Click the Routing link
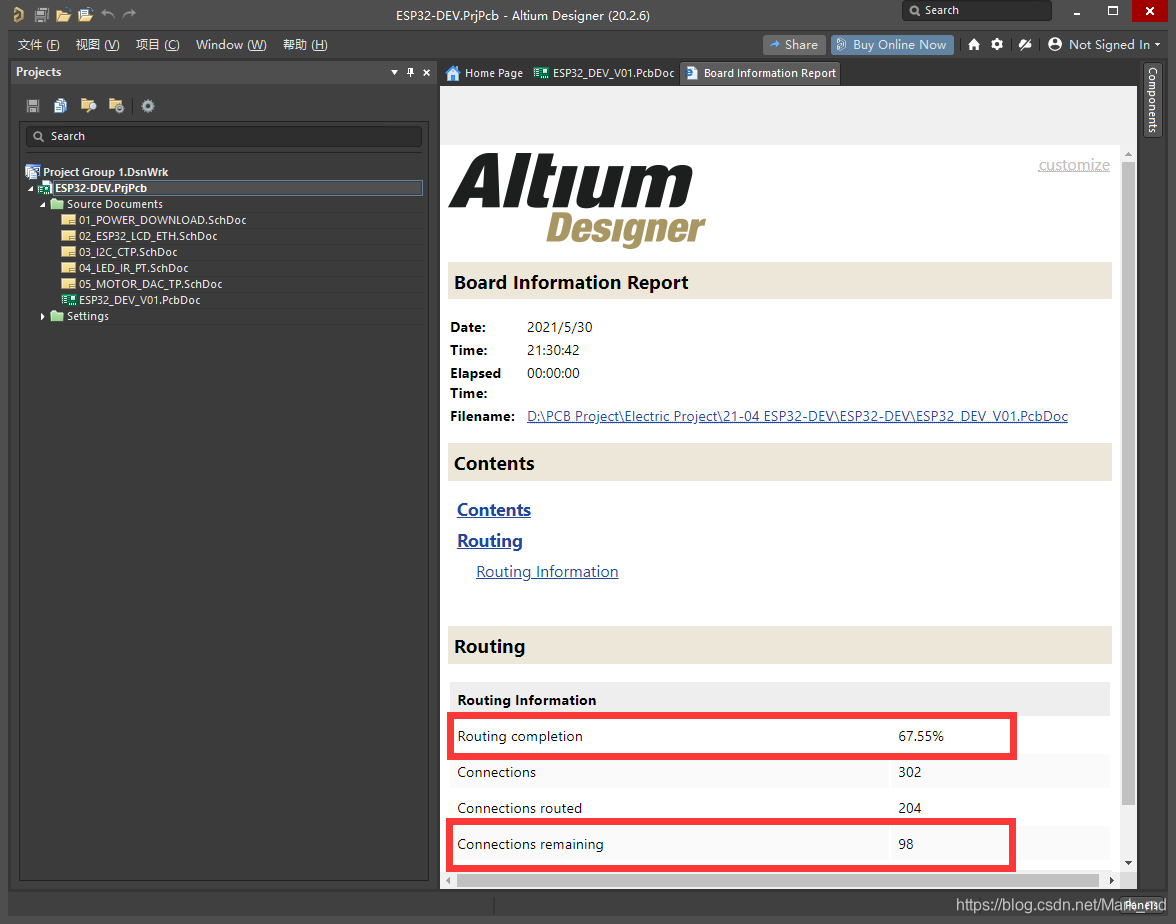 [x=489, y=541]
